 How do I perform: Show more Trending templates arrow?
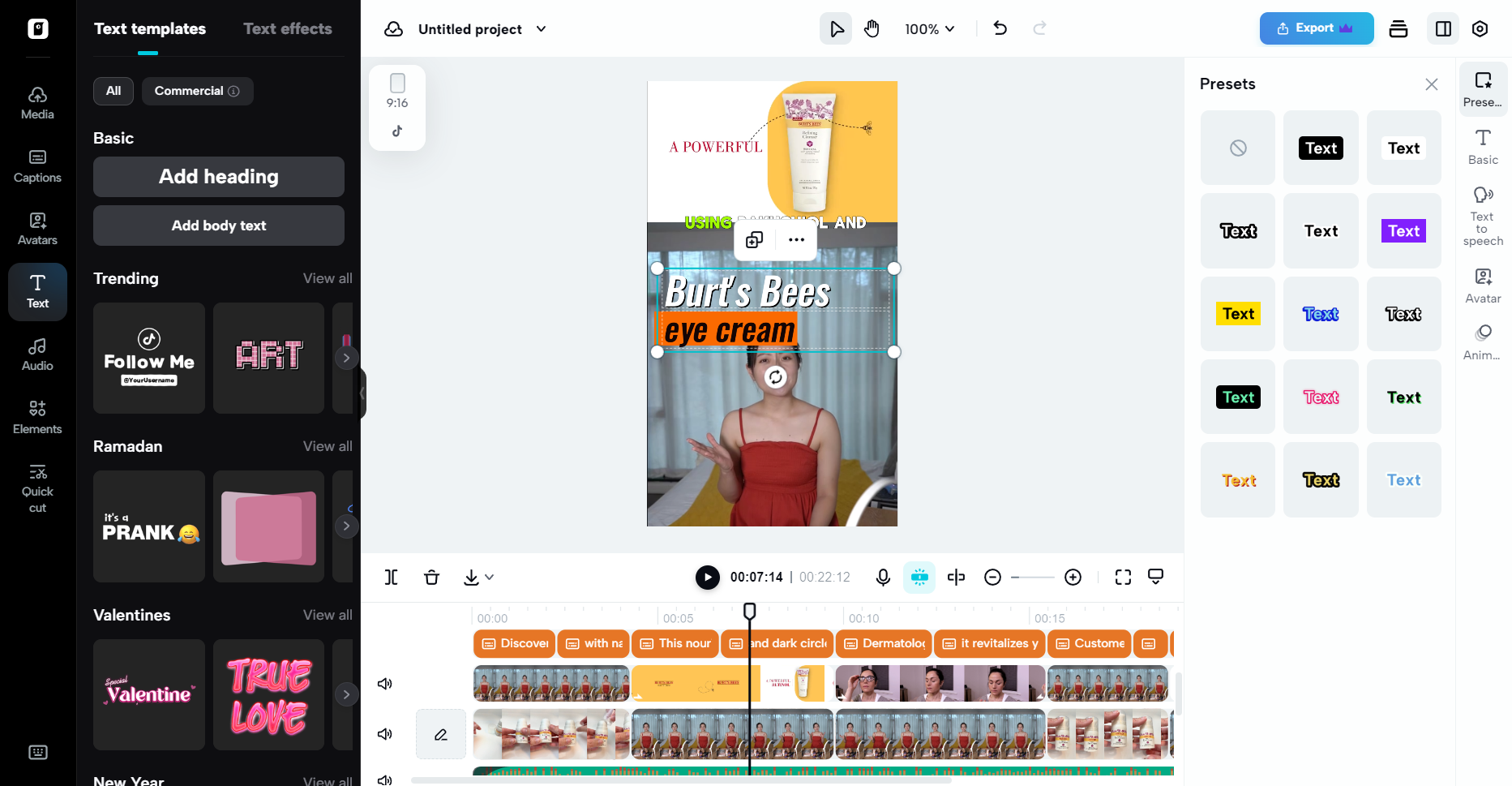(x=346, y=358)
